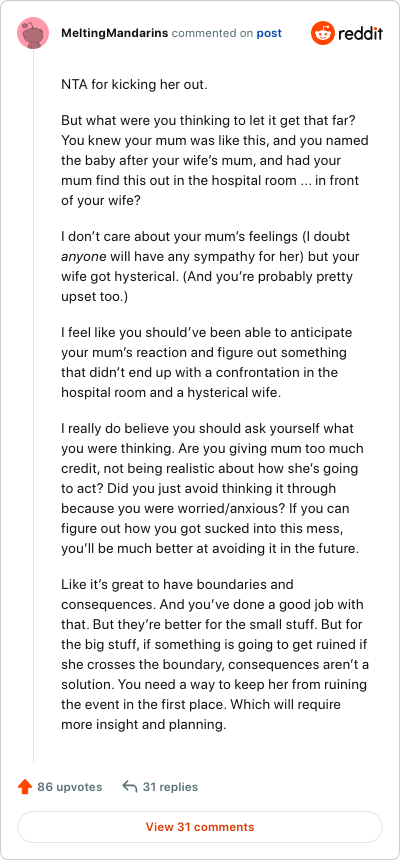Click the '86 upvotes' count
Image resolution: width=400 pixels, height=860 pixels.
tap(70, 787)
